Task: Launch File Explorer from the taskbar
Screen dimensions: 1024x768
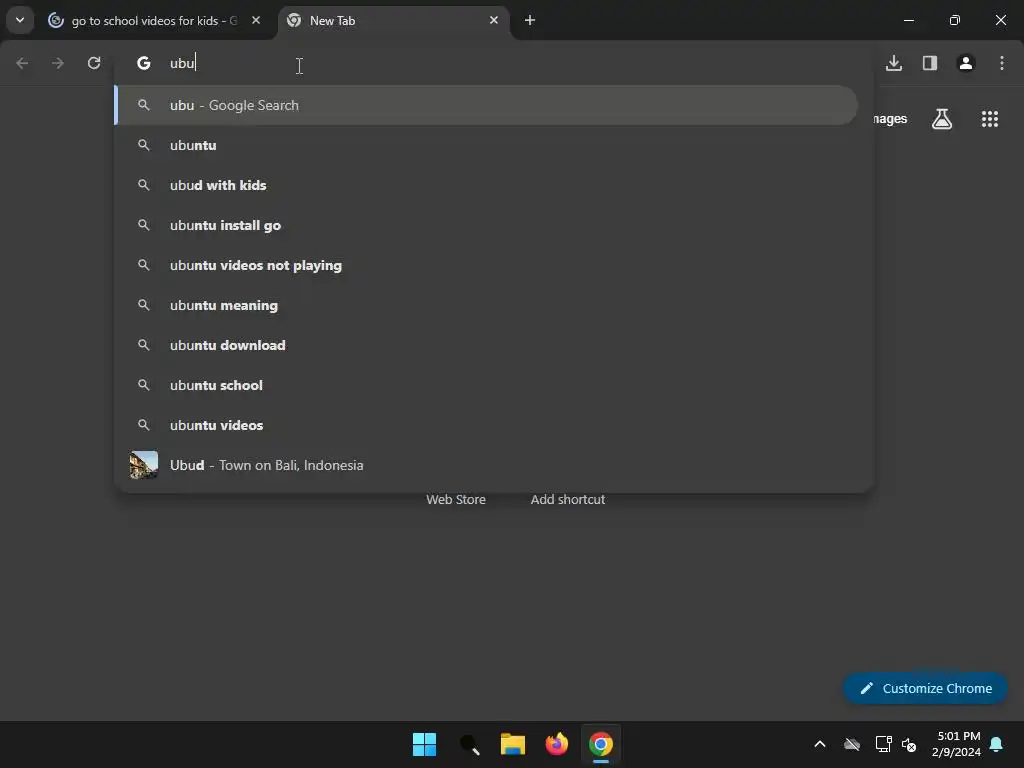Action: 513,744
